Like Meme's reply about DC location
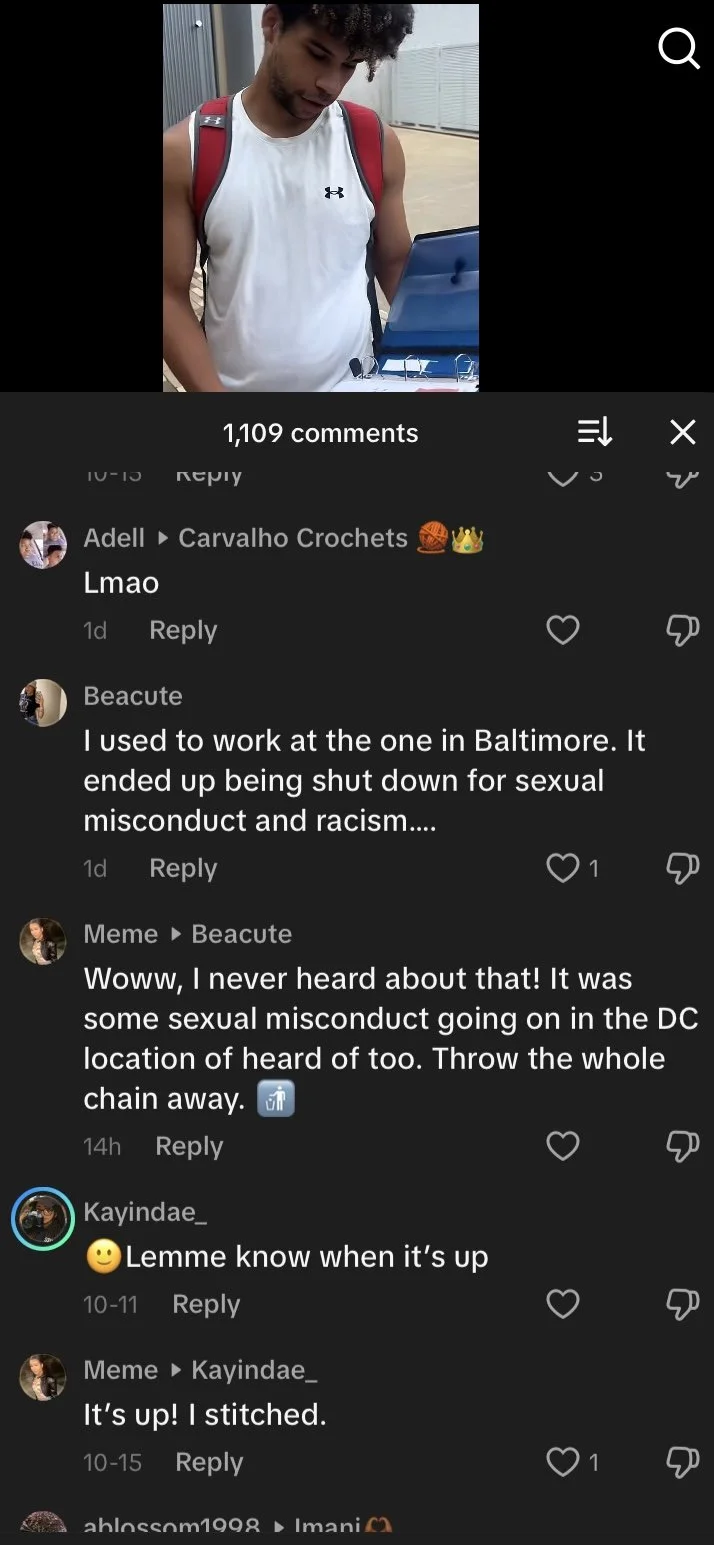This screenshot has width=714, height=1545. coord(563,1146)
